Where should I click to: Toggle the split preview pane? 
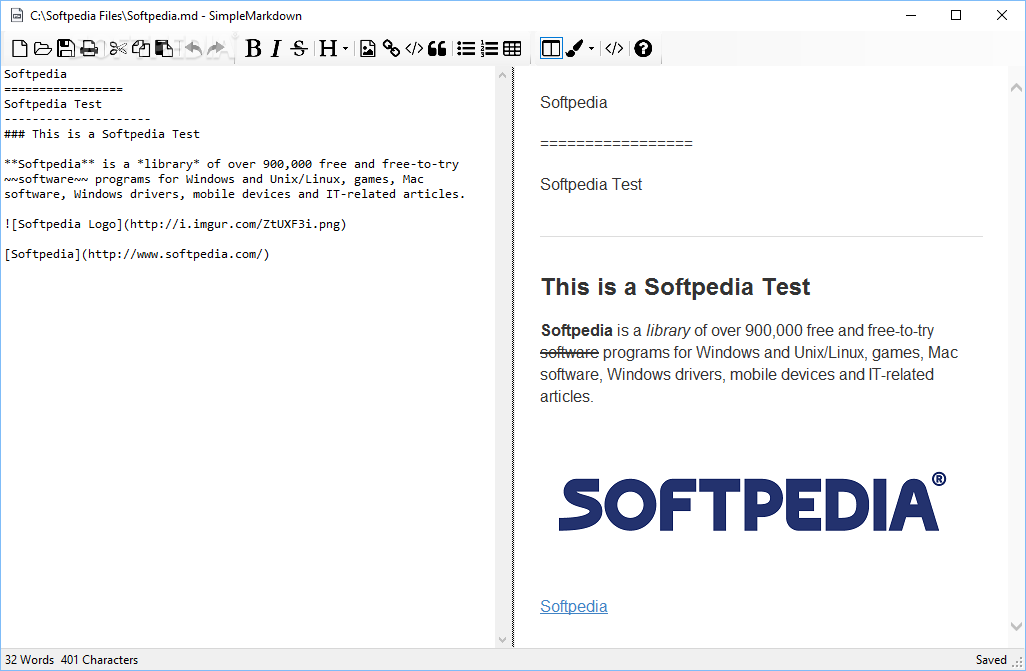pos(551,48)
